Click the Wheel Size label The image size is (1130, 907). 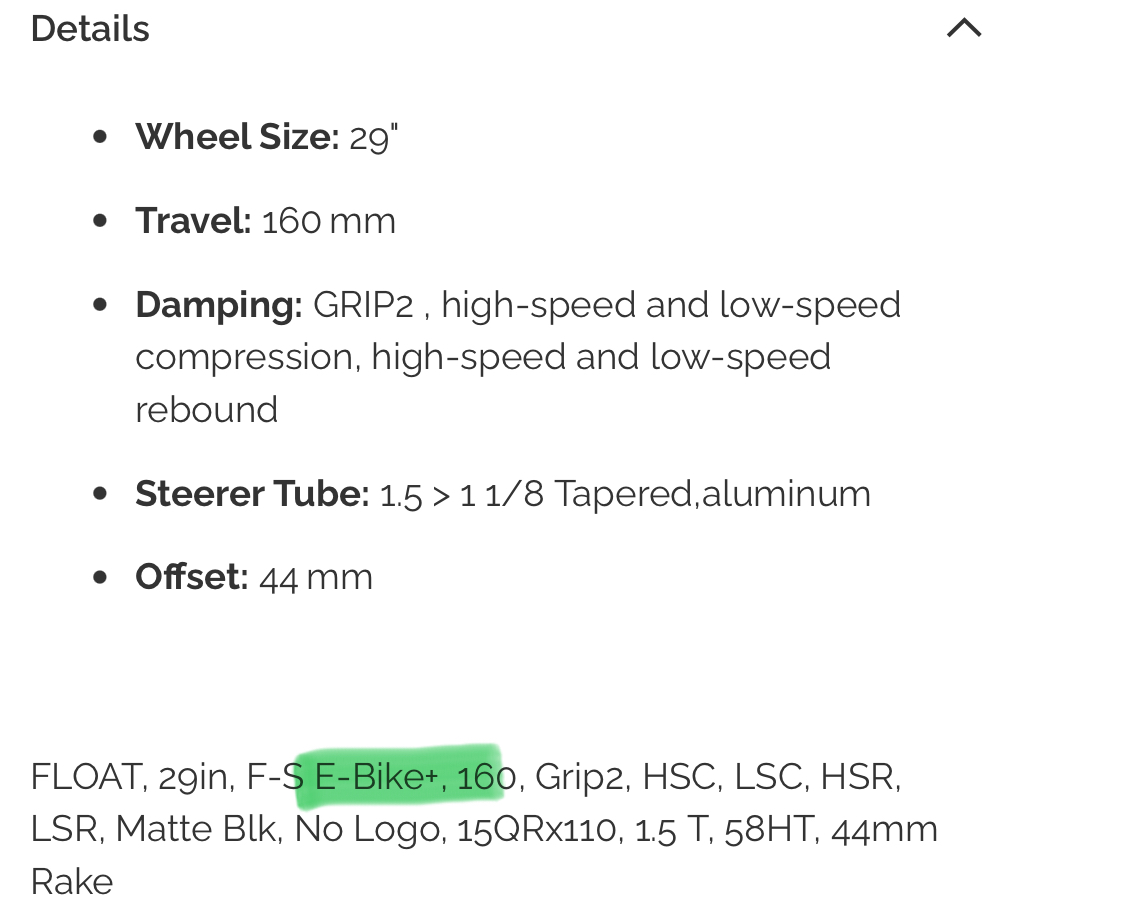tap(238, 137)
